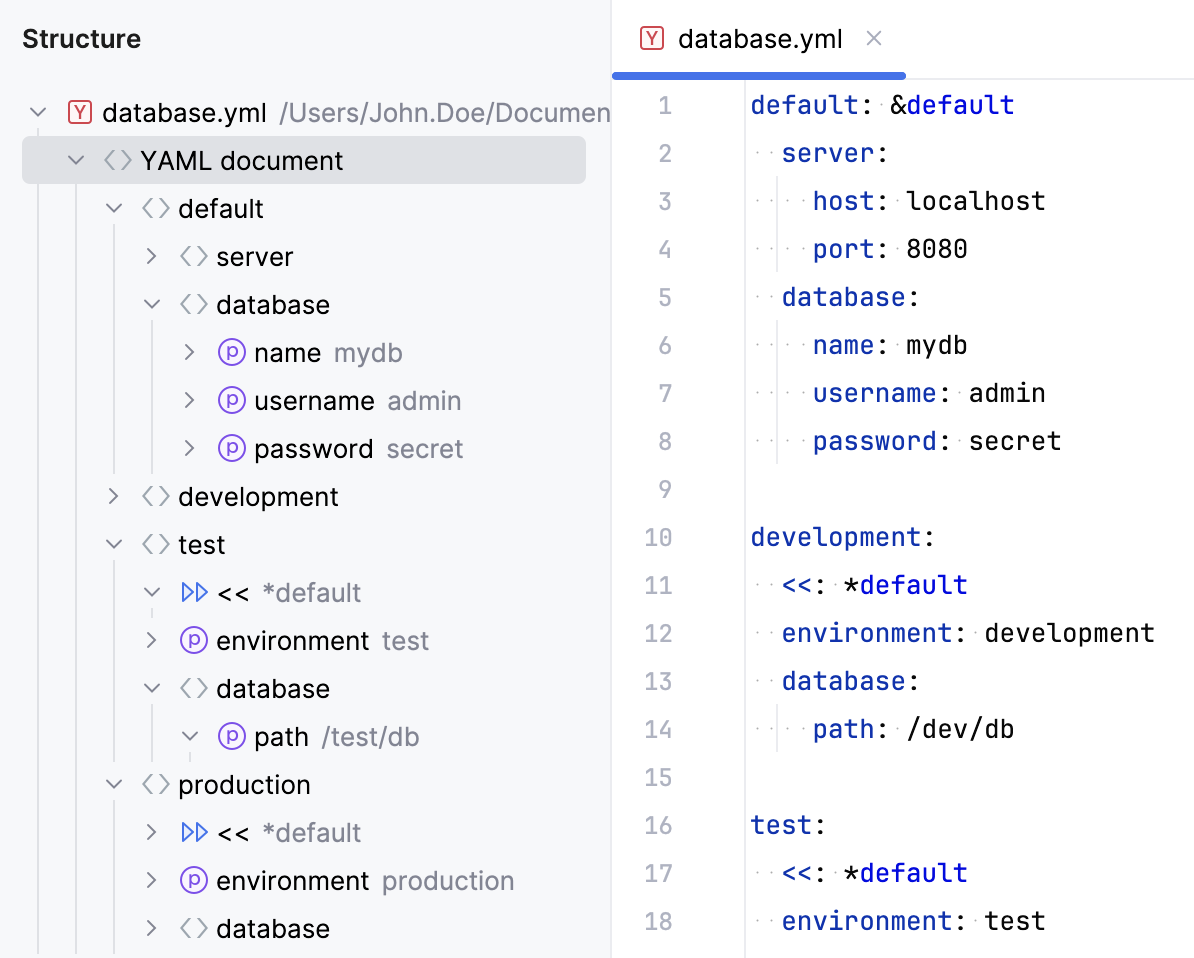This screenshot has height=958, width=1194.
Task: Click the YAML file icon on the database.yml tab
Action: 651,38
